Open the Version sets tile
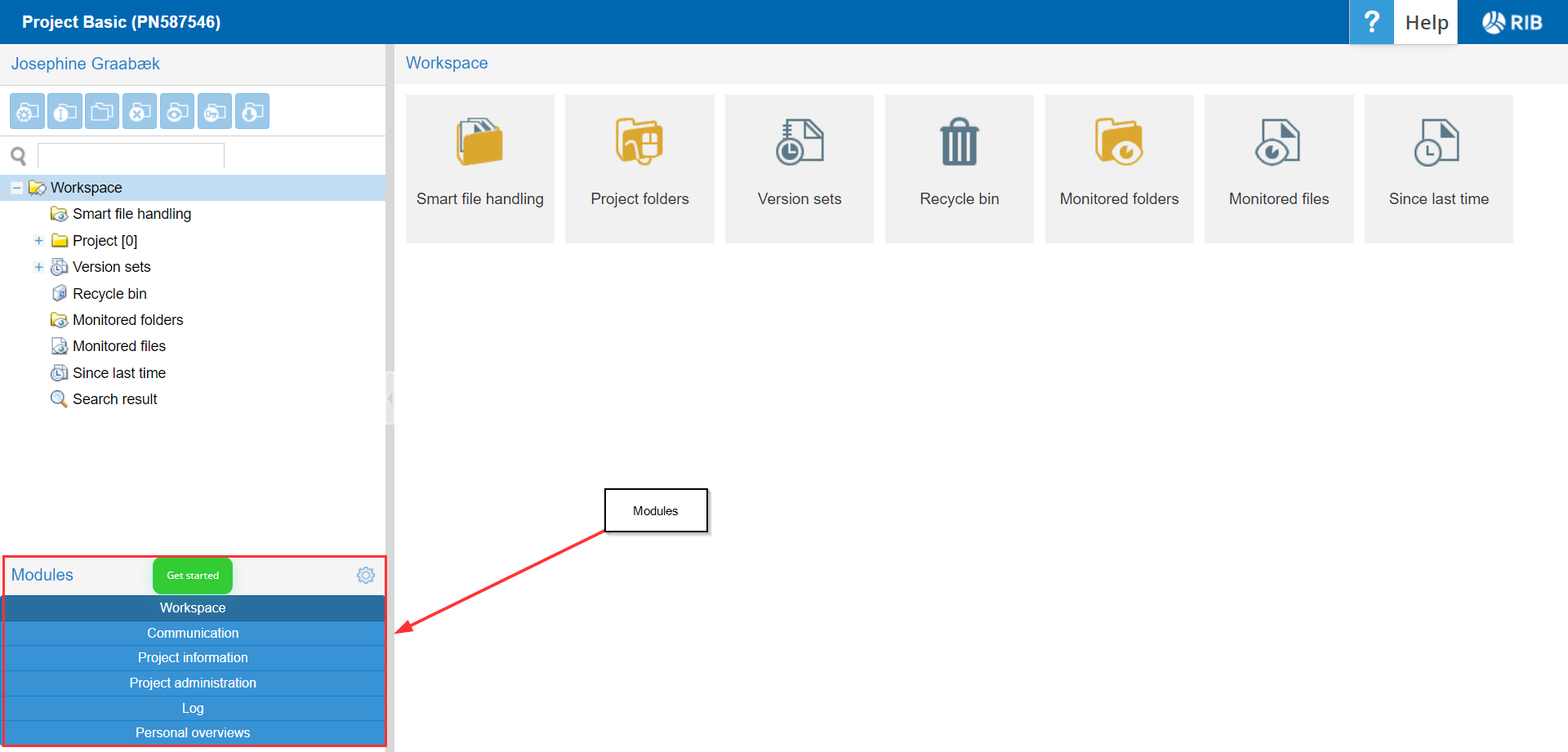Image resolution: width=1568 pixels, height=752 pixels. (x=799, y=169)
